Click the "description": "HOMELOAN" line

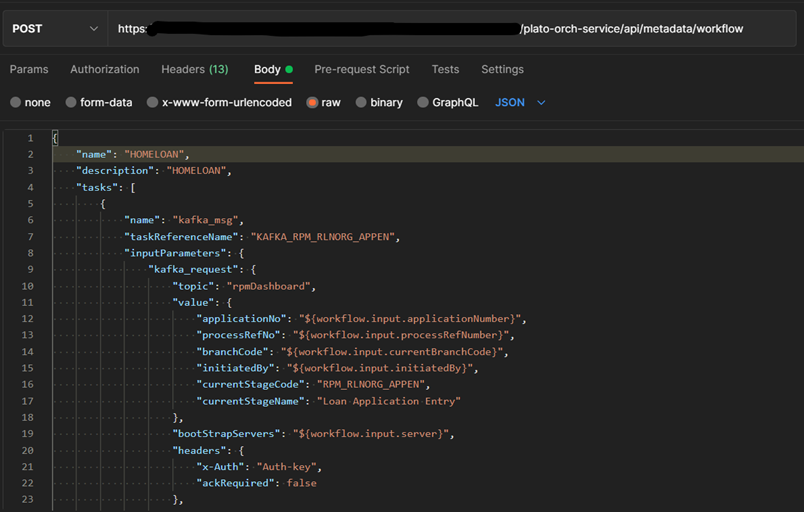coord(153,171)
